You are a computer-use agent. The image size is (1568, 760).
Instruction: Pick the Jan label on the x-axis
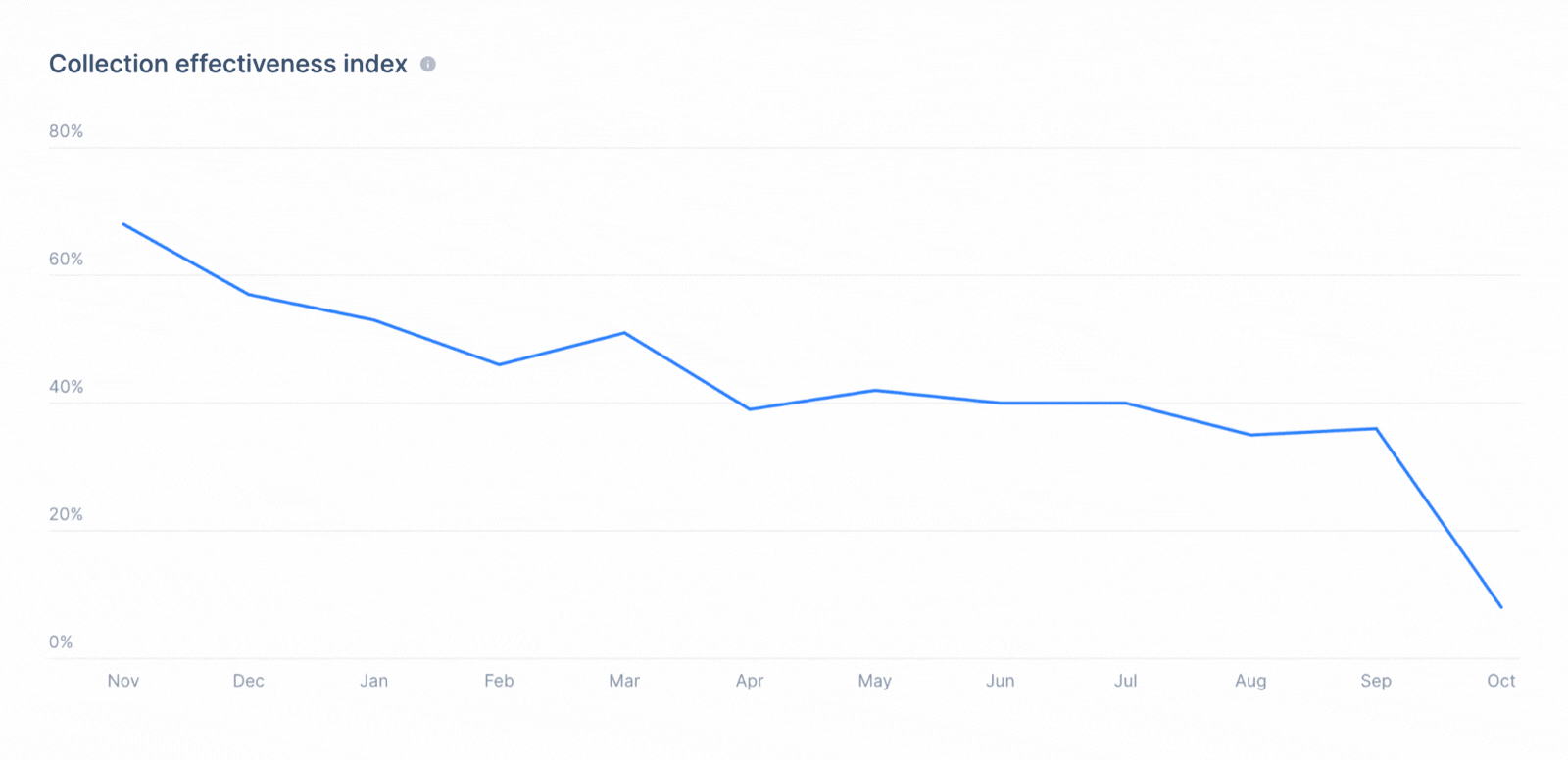point(373,681)
